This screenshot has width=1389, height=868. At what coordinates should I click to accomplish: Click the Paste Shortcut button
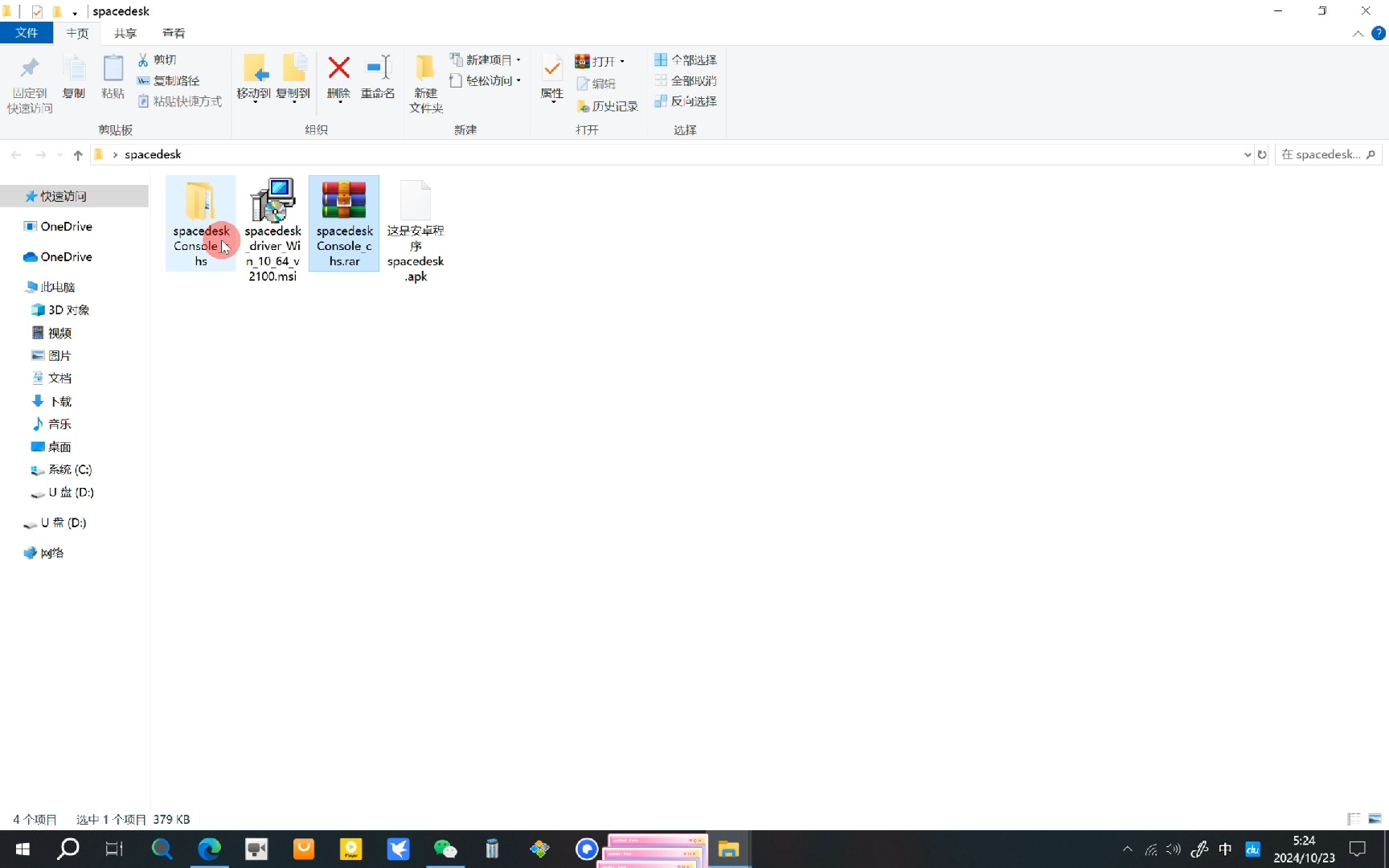tap(179, 101)
